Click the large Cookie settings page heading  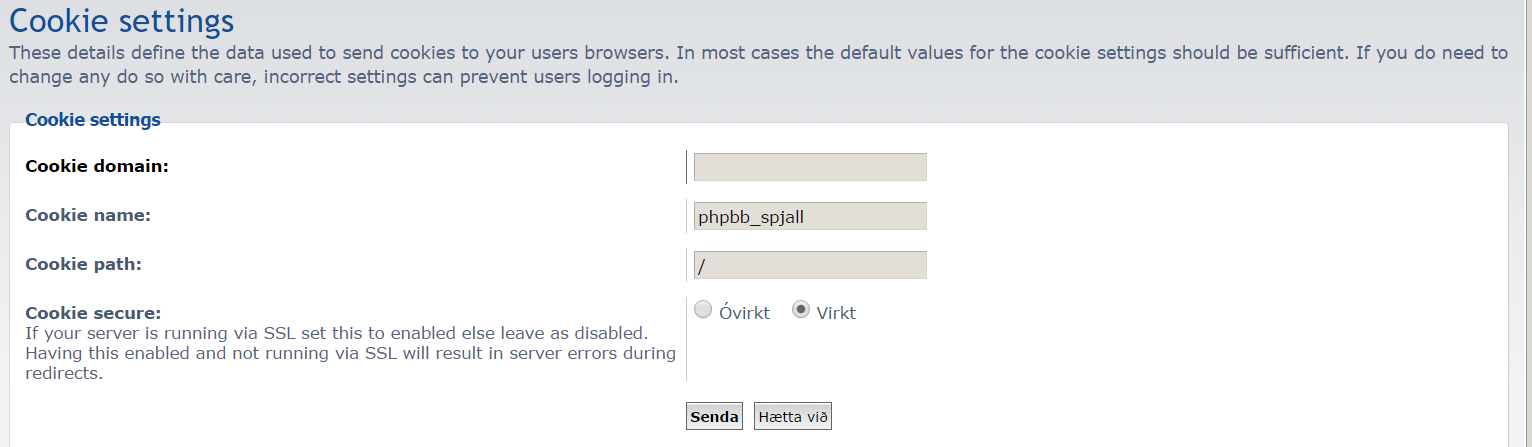click(x=122, y=20)
